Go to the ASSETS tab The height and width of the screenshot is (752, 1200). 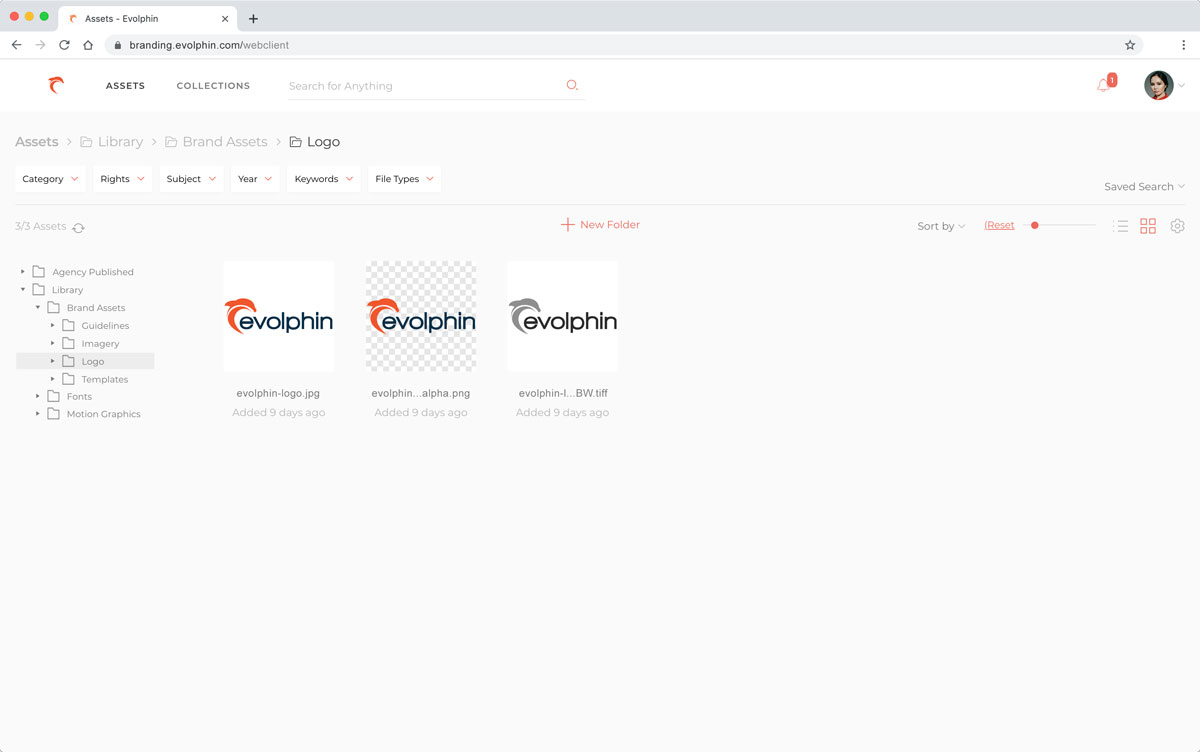(x=125, y=86)
